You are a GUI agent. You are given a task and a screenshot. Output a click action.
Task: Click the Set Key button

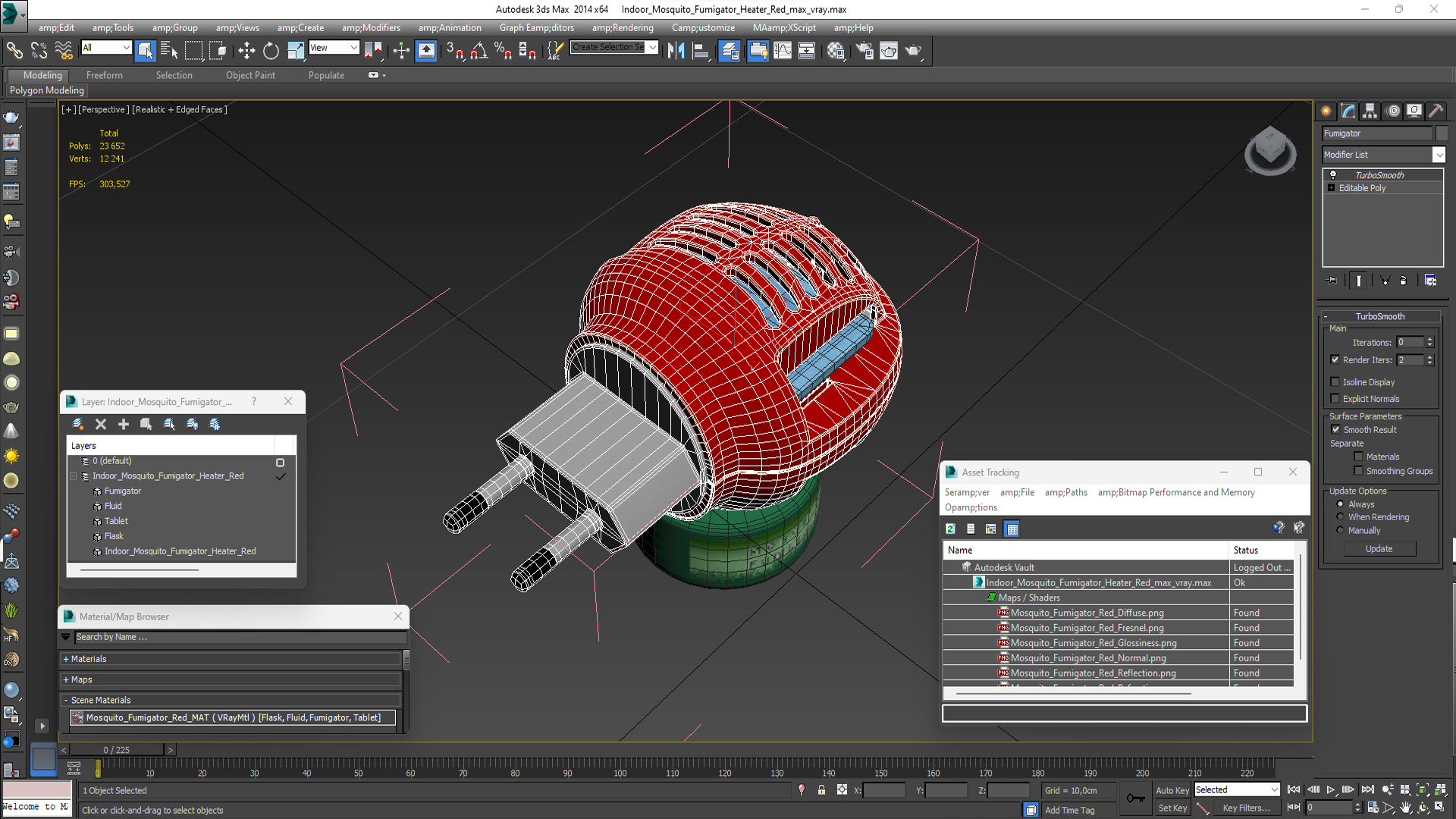pos(1172,808)
